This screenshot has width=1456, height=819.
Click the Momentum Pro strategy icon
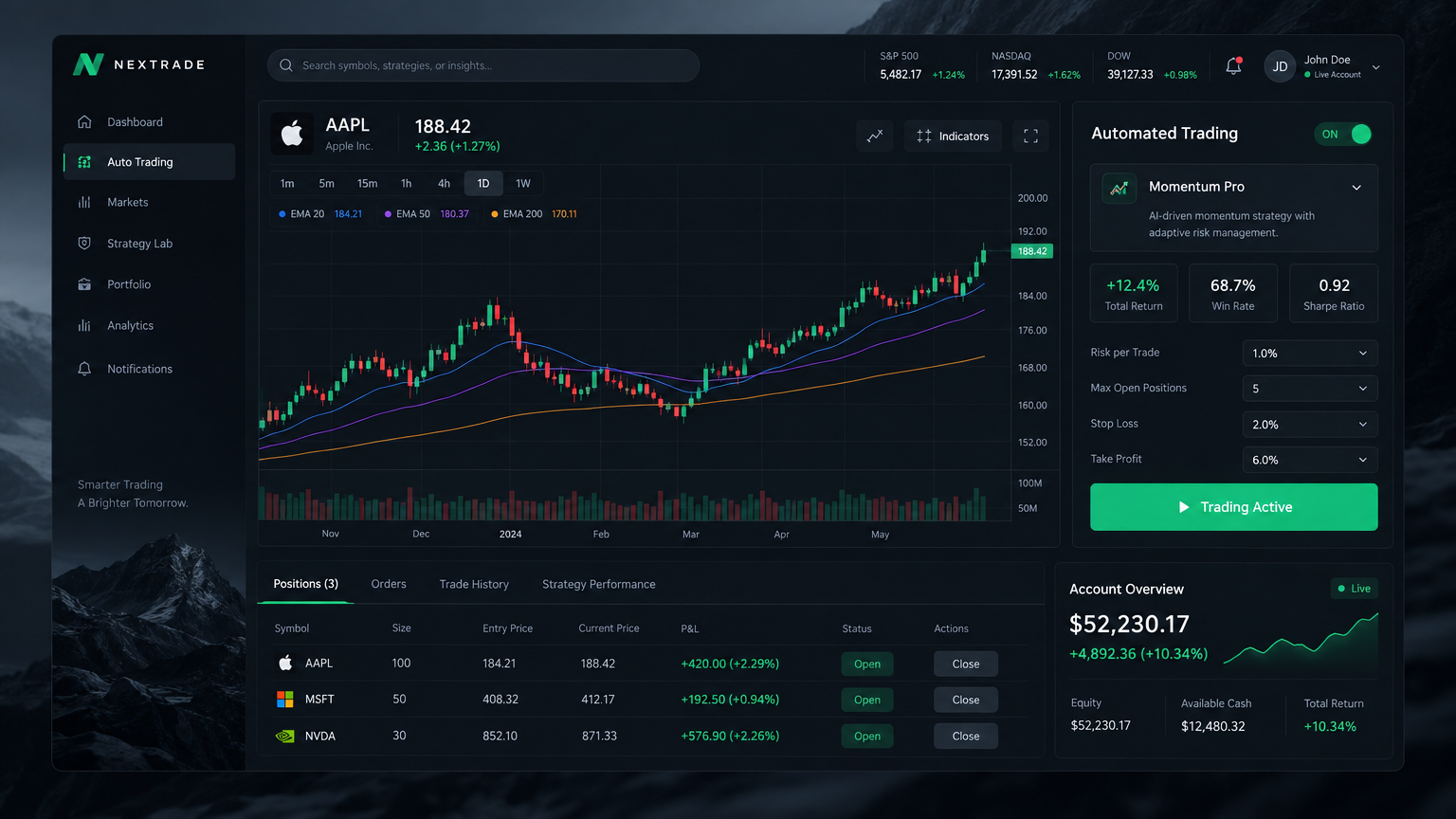1119,188
